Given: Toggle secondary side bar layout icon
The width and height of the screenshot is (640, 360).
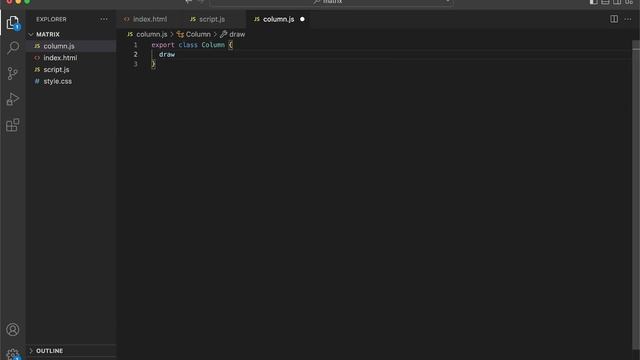Looking at the screenshot, I should 617,2.
